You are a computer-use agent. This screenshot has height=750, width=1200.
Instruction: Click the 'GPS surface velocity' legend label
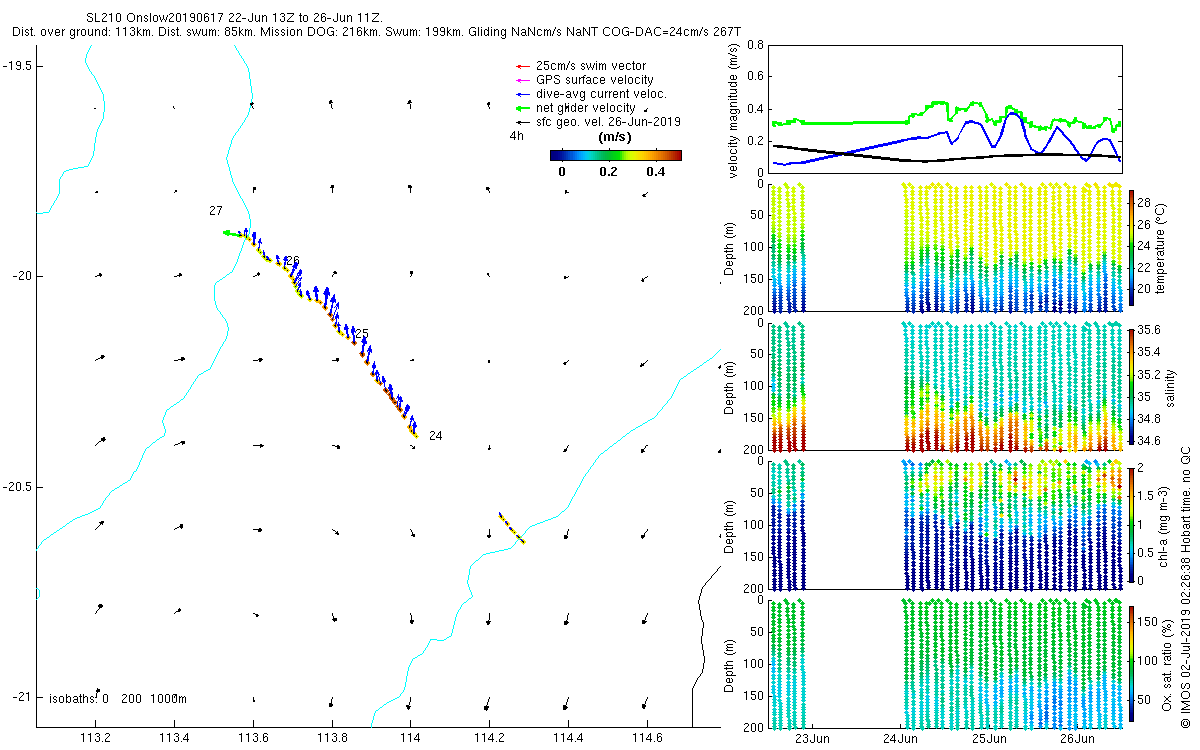click(x=595, y=80)
